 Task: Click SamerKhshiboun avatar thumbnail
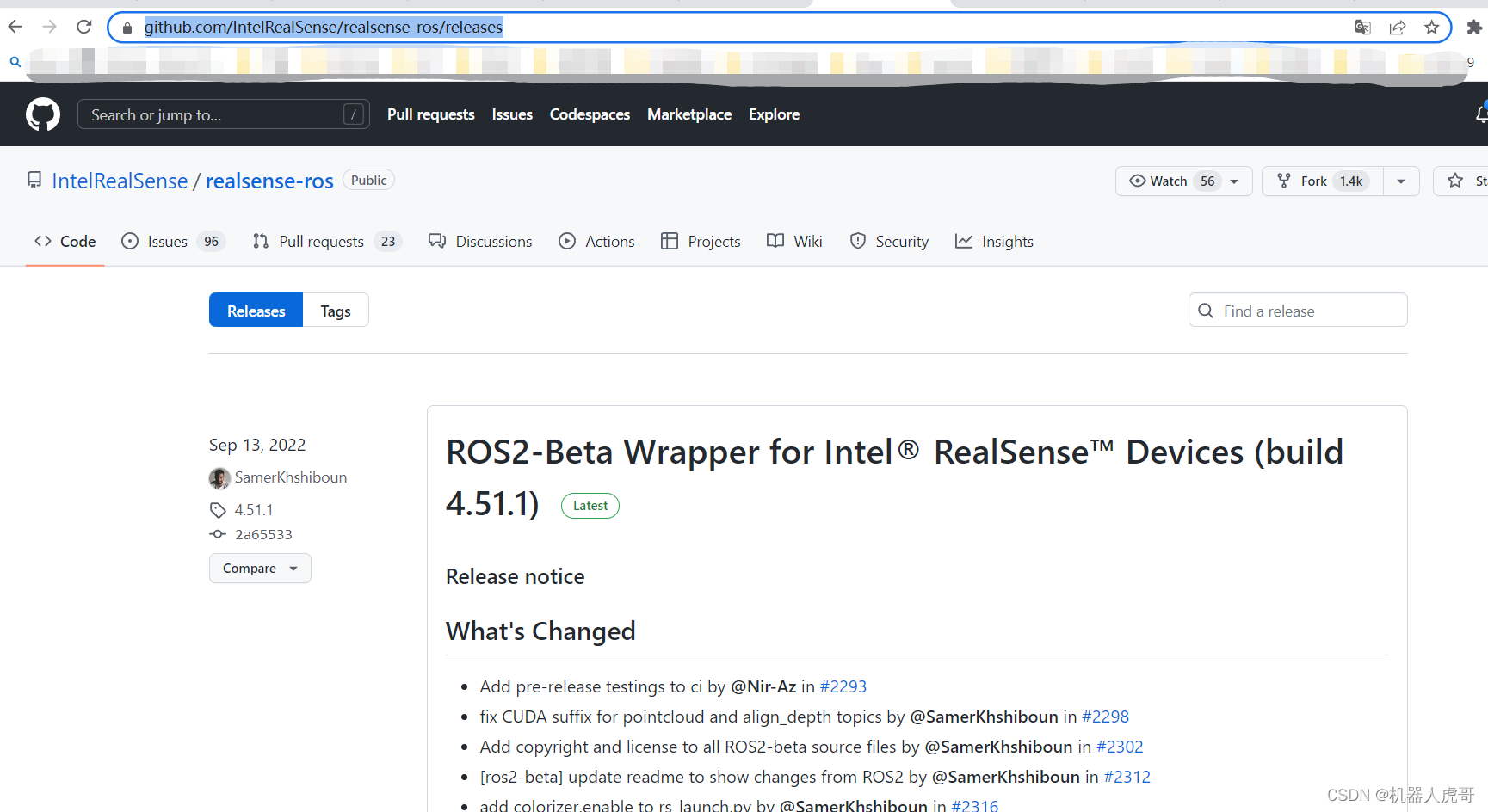[219, 477]
